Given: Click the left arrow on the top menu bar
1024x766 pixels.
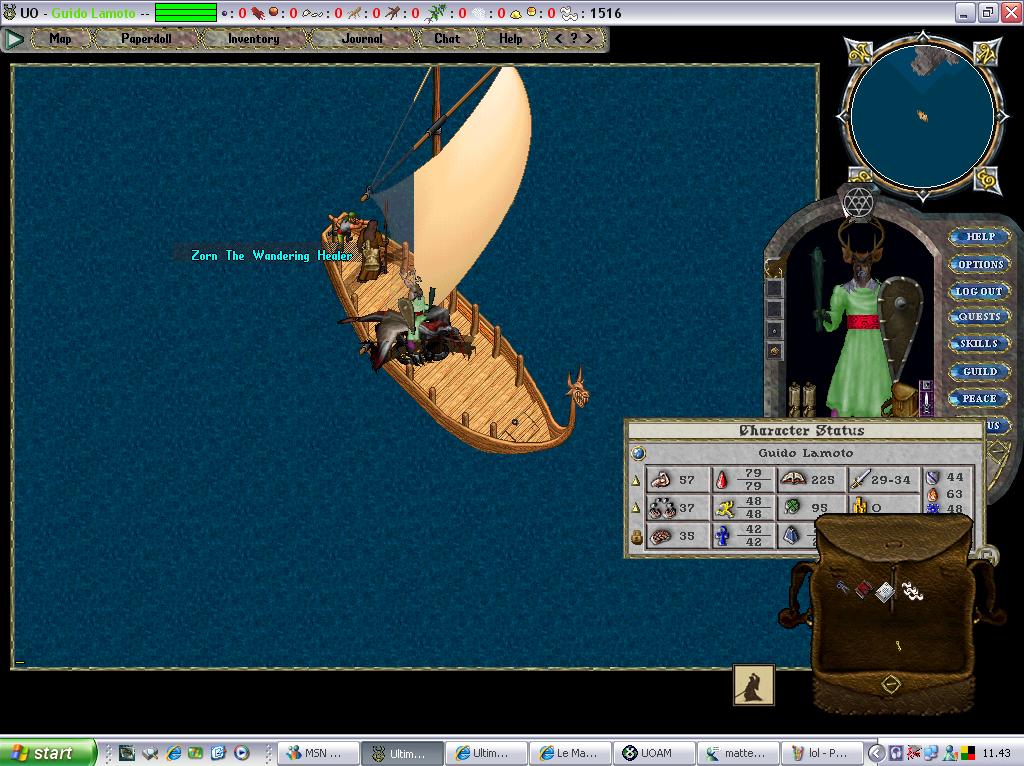Looking at the screenshot, I should coord(558,39).
